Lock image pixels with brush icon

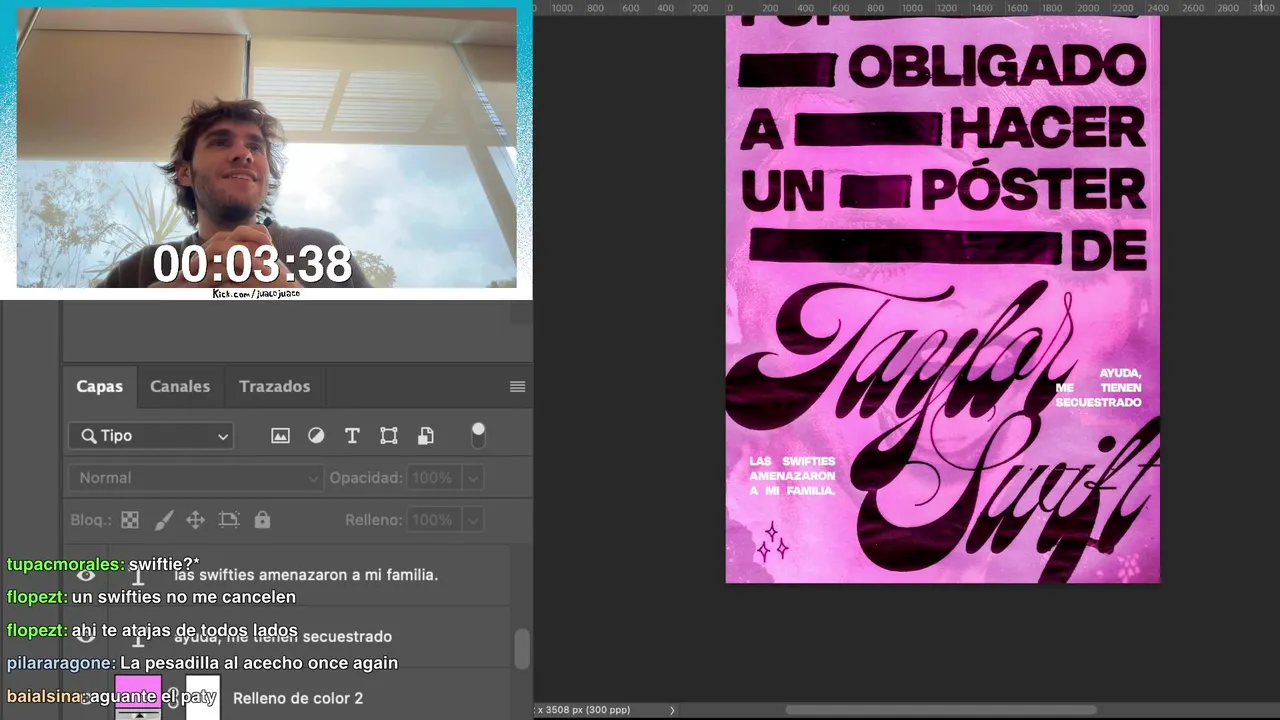(164, 520)
